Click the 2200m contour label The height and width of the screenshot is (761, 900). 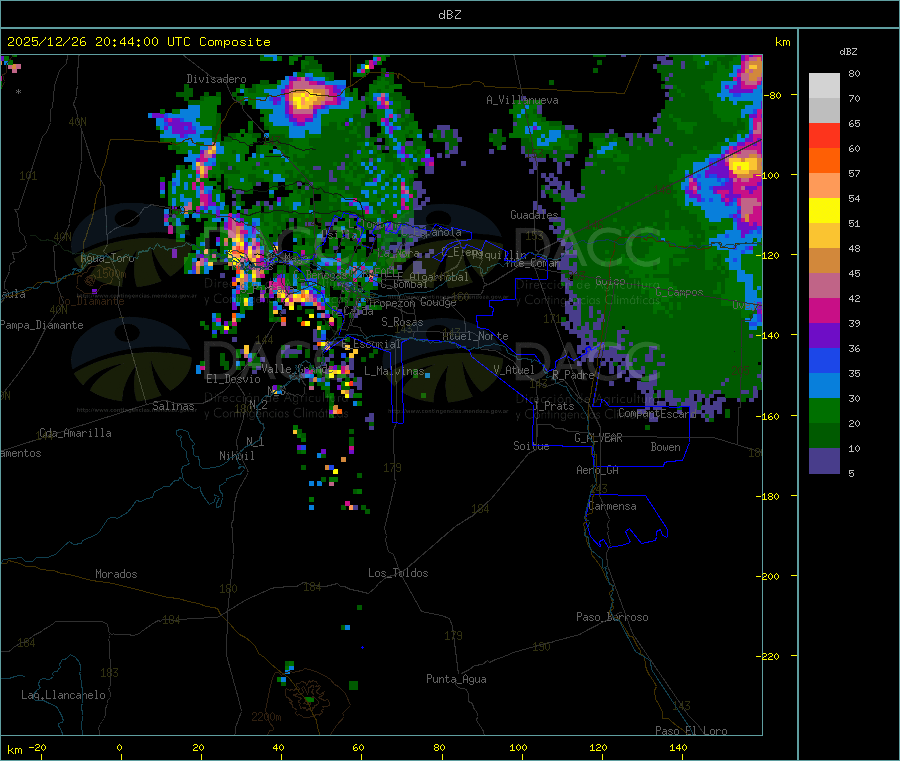(266, 717)
